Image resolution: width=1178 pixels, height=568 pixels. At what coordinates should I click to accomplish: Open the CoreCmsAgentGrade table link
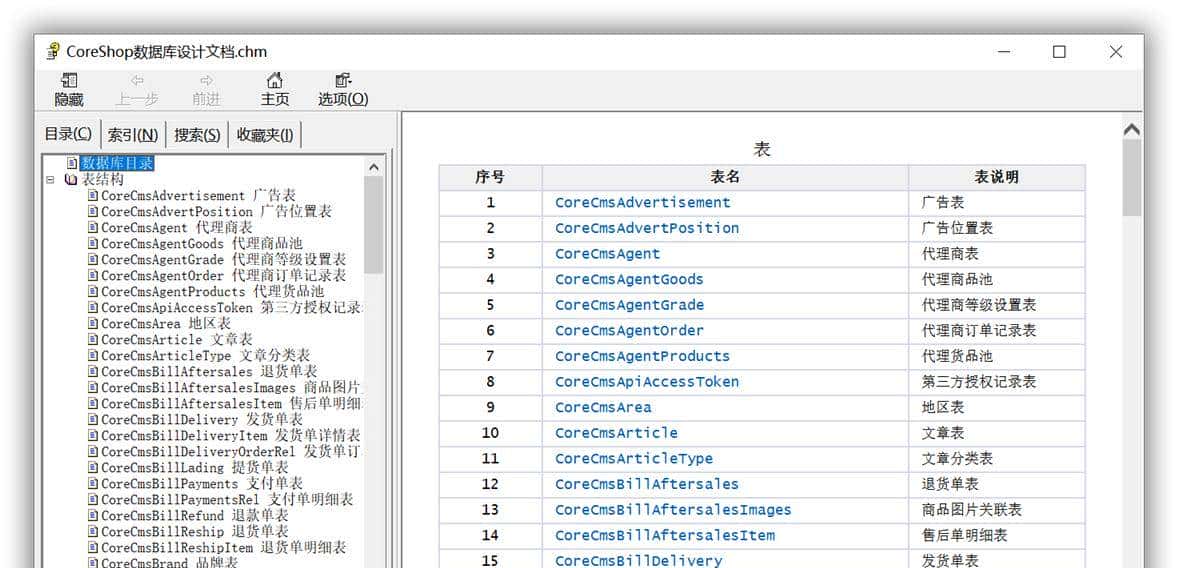click(x=630, y=305)
